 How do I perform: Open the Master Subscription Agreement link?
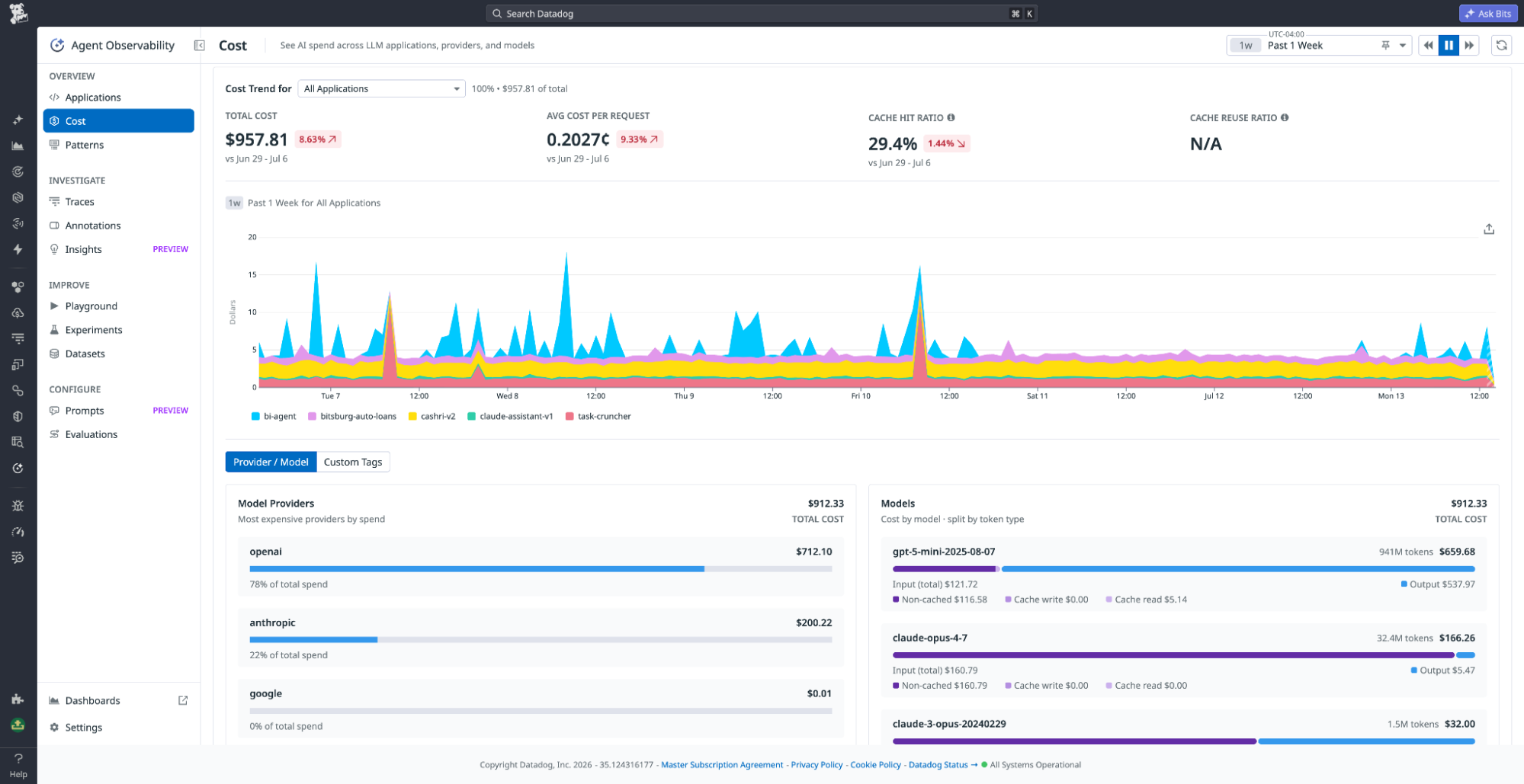[x=722, y=765]
